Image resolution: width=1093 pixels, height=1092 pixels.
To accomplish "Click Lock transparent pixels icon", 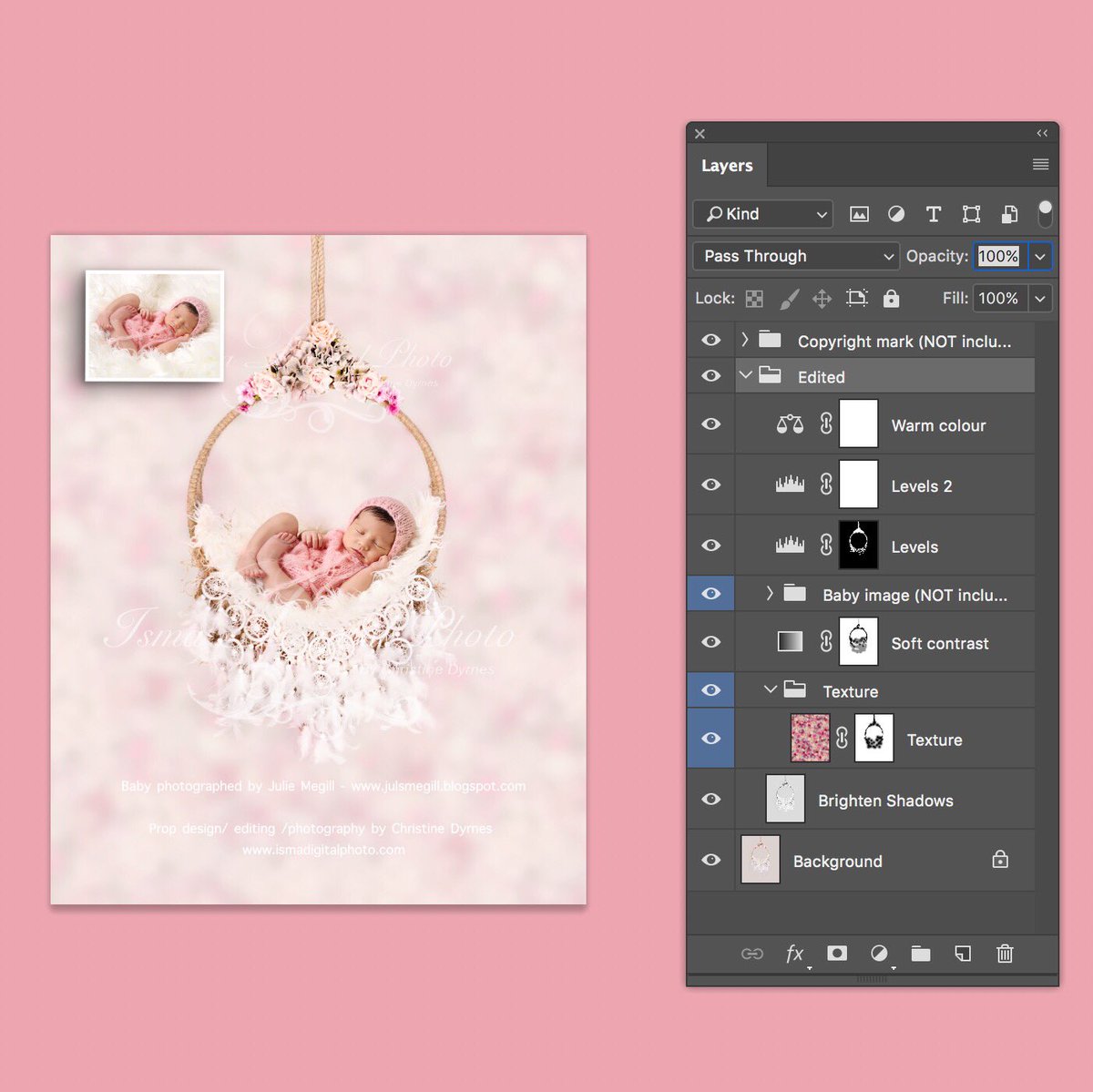I will [754, 299].
